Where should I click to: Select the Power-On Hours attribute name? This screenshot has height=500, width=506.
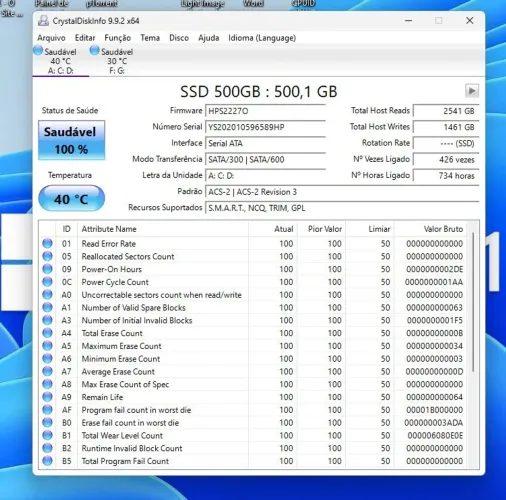112,269
